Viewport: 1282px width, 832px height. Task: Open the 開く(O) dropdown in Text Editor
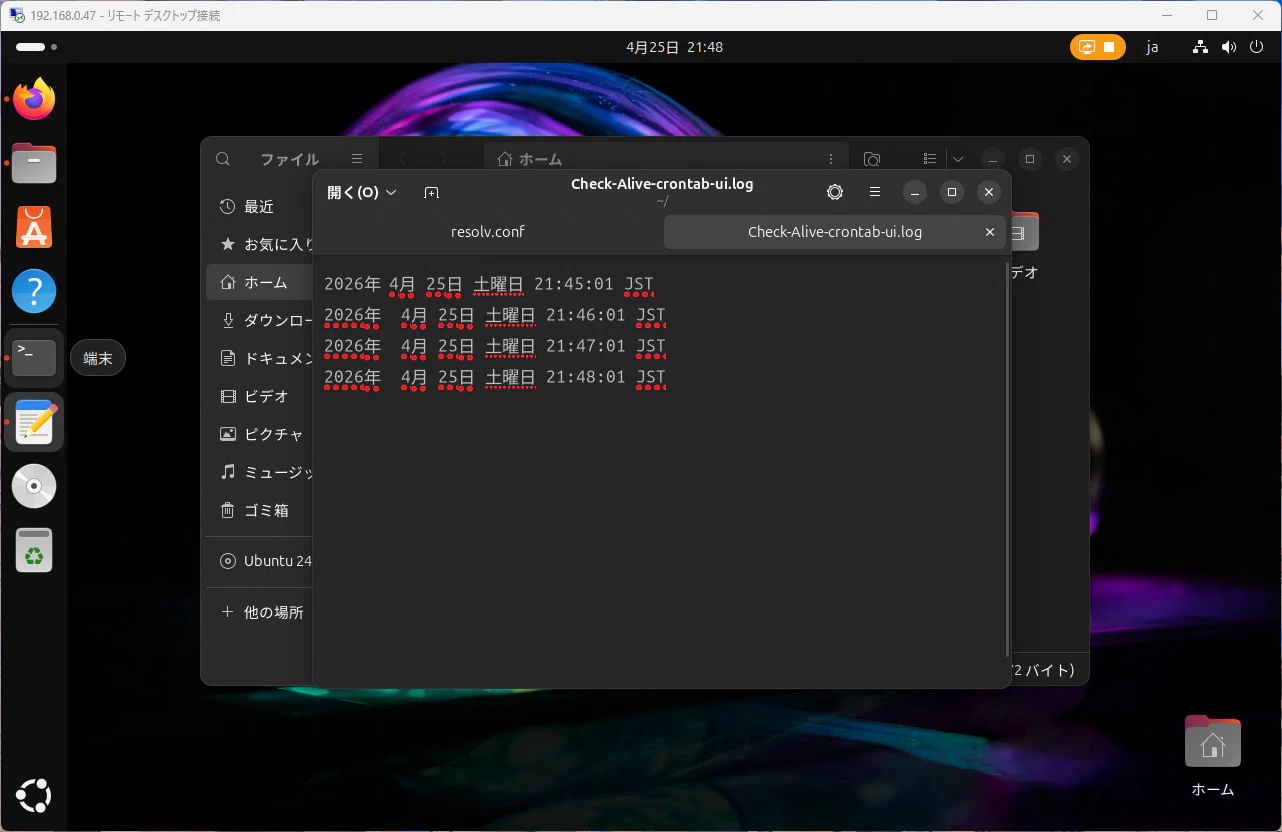click(362, 192)
